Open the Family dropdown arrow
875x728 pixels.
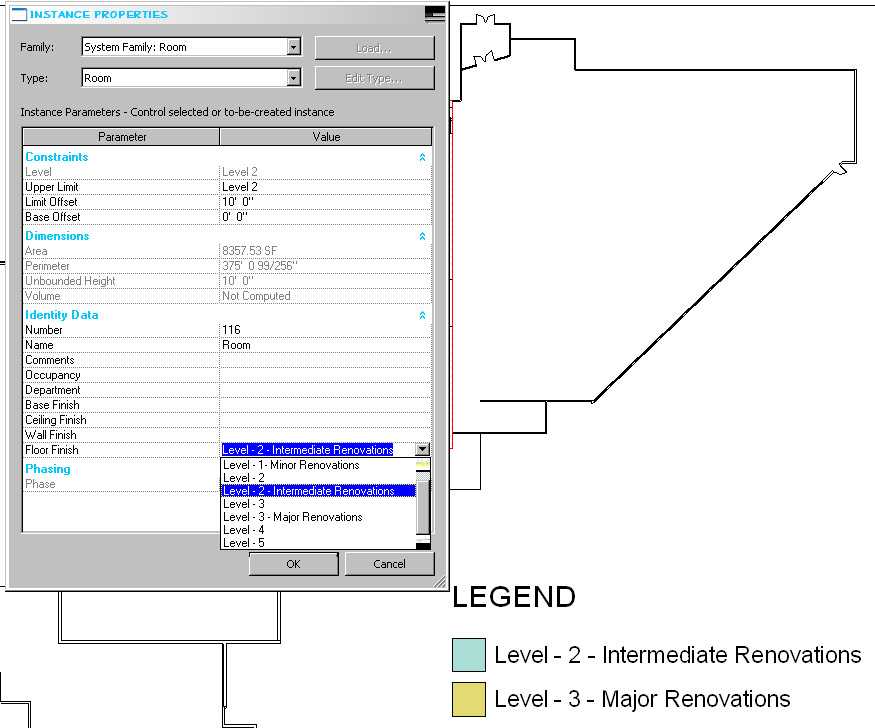pyautogui.click(x=294, y=47)
